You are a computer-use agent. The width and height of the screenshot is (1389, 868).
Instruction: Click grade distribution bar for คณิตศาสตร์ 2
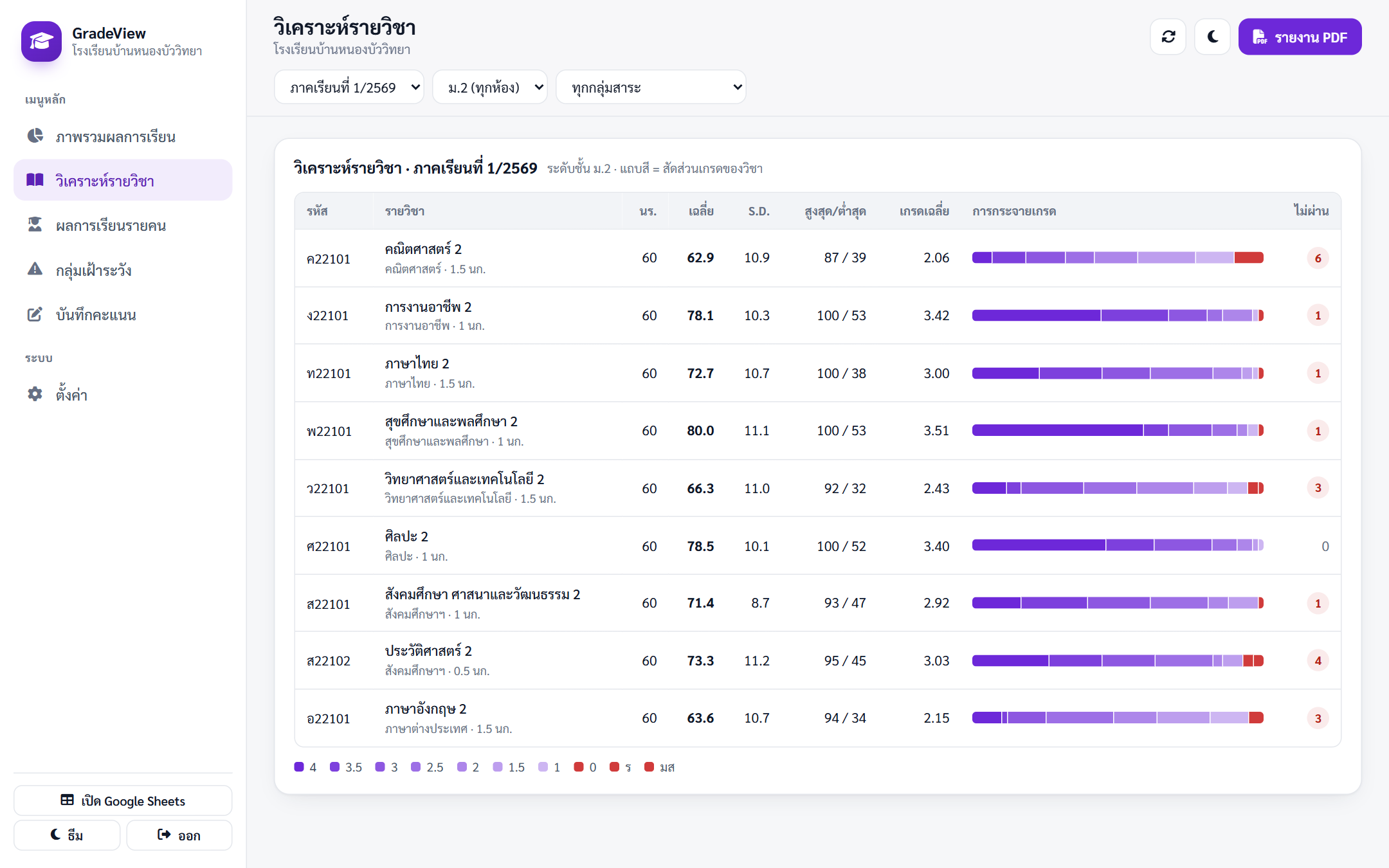pos(1118,258)
